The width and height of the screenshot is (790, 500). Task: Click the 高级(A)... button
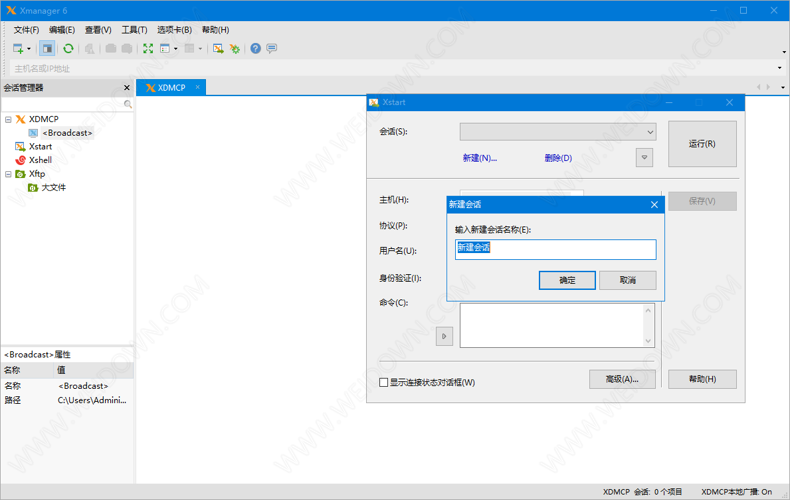(x=622, y=380)
